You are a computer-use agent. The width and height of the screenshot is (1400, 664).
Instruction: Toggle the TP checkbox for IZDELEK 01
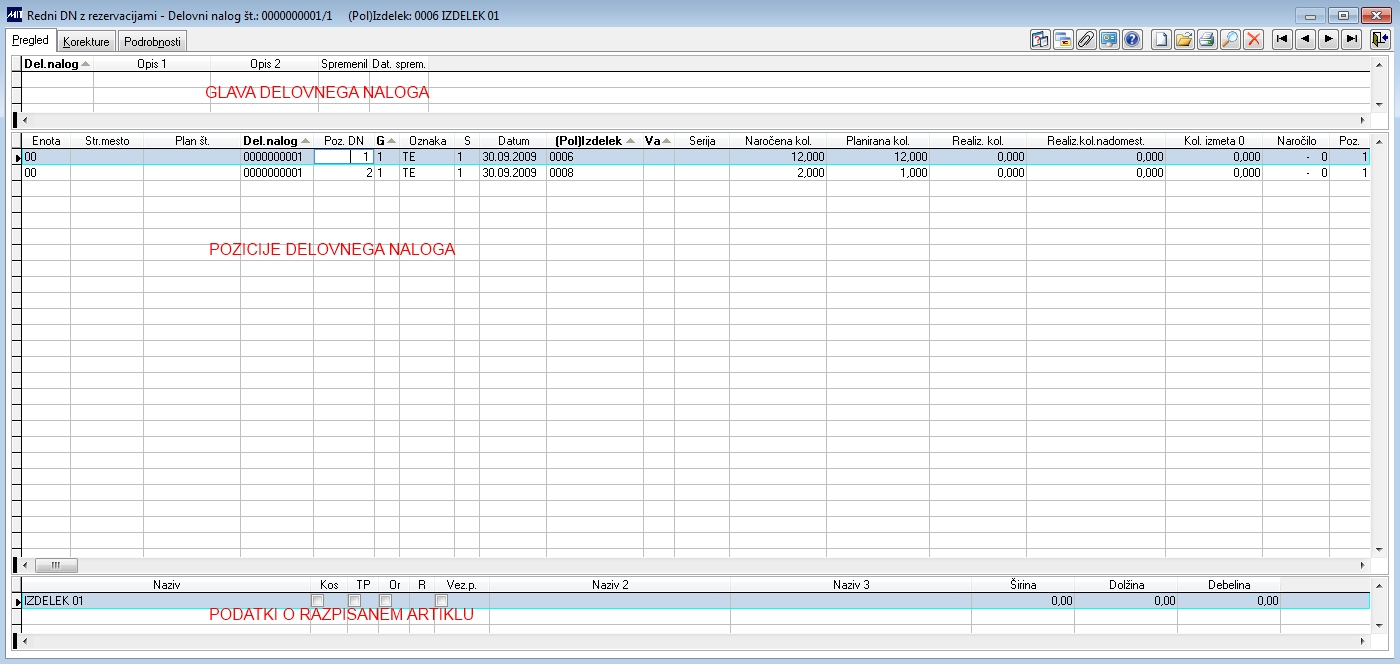pos(354,601)
